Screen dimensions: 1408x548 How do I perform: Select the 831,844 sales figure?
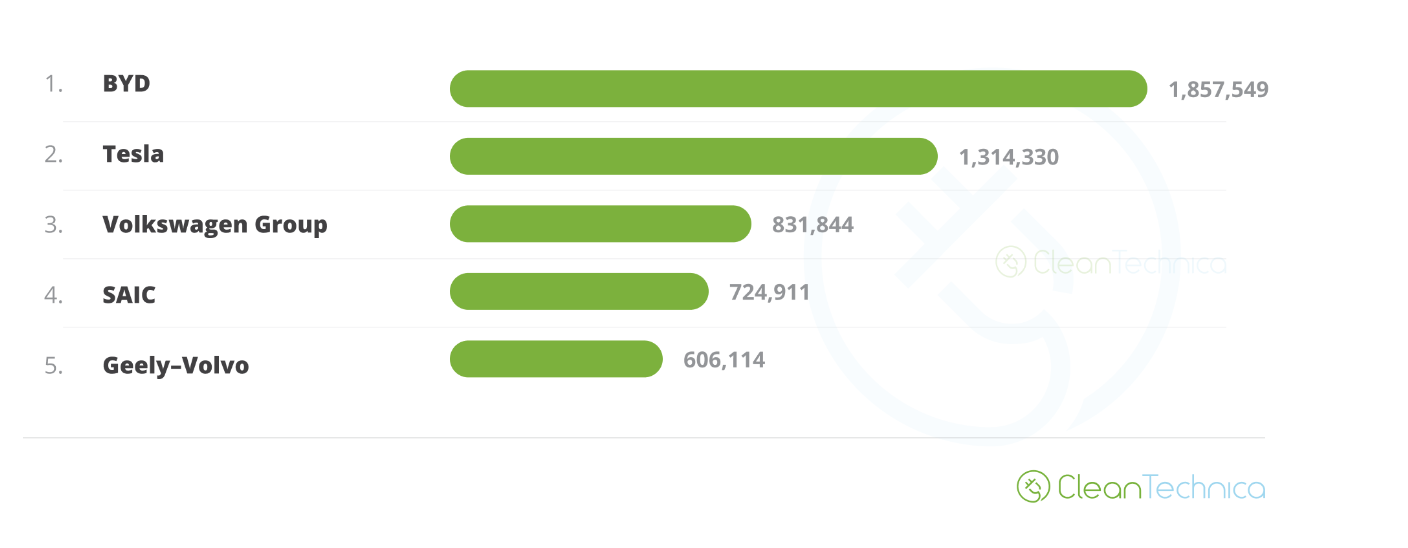pyautogui.click(x=813, y=225)
